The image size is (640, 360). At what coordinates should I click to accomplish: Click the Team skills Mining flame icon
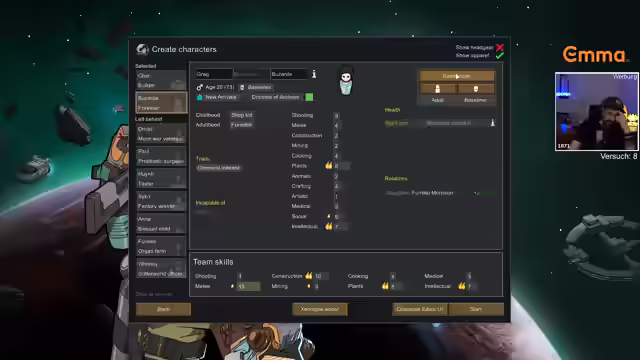click(x=309, y=286)
